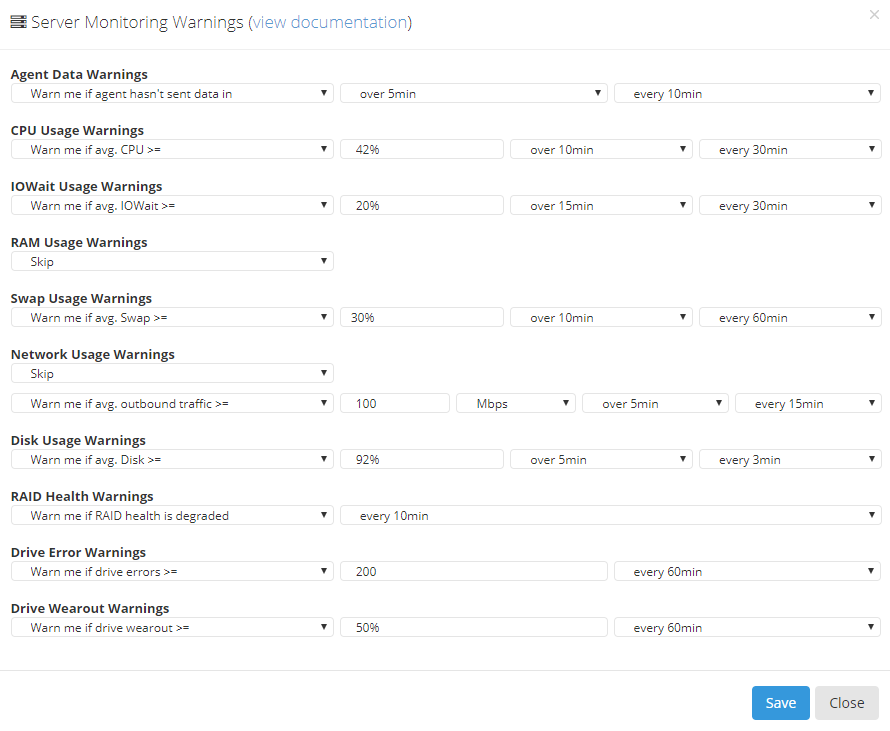Open the drive wearout 'every 60min' dropdown

(747, 628)
